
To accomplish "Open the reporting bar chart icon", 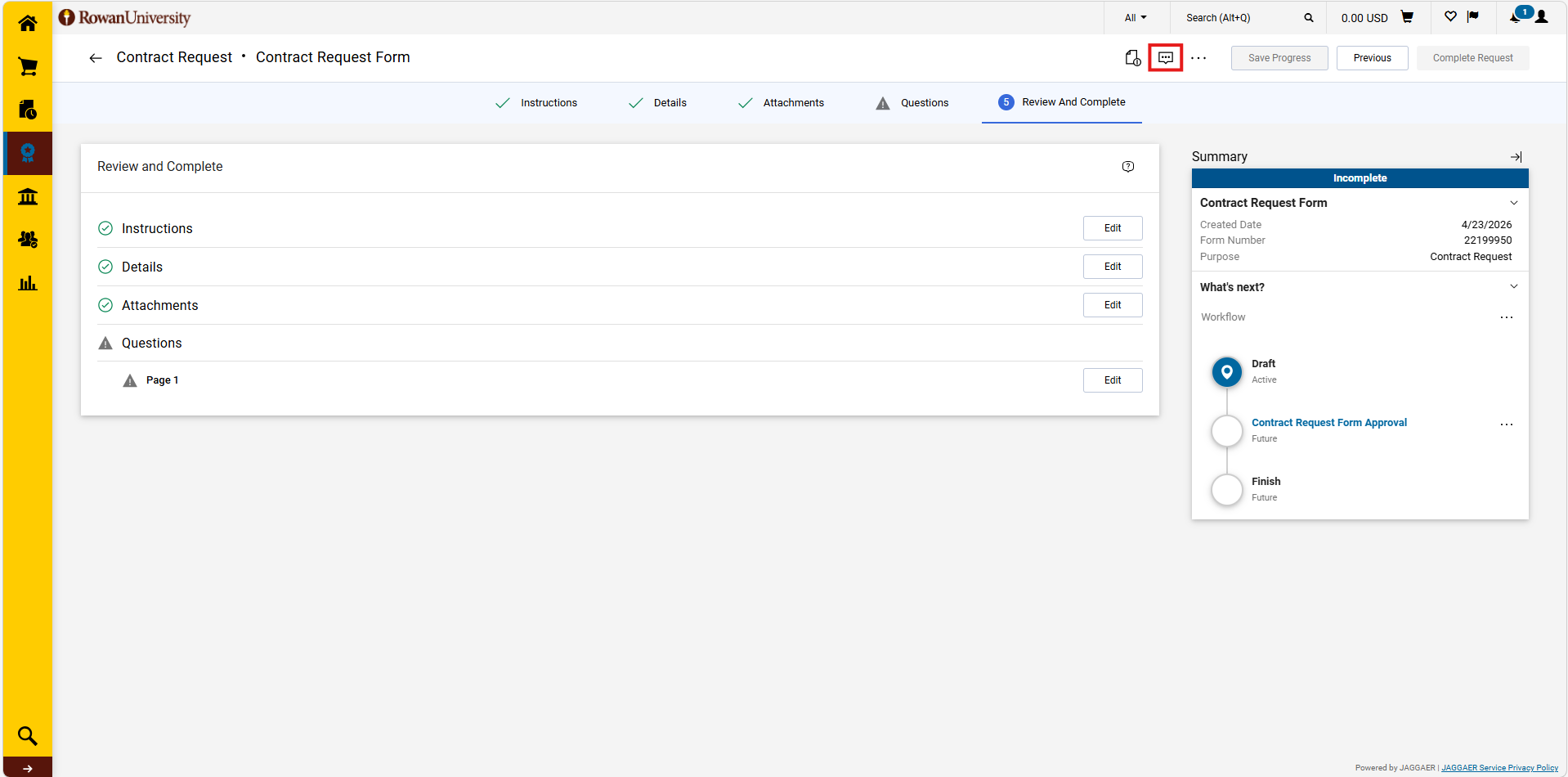I will [28, 283].
